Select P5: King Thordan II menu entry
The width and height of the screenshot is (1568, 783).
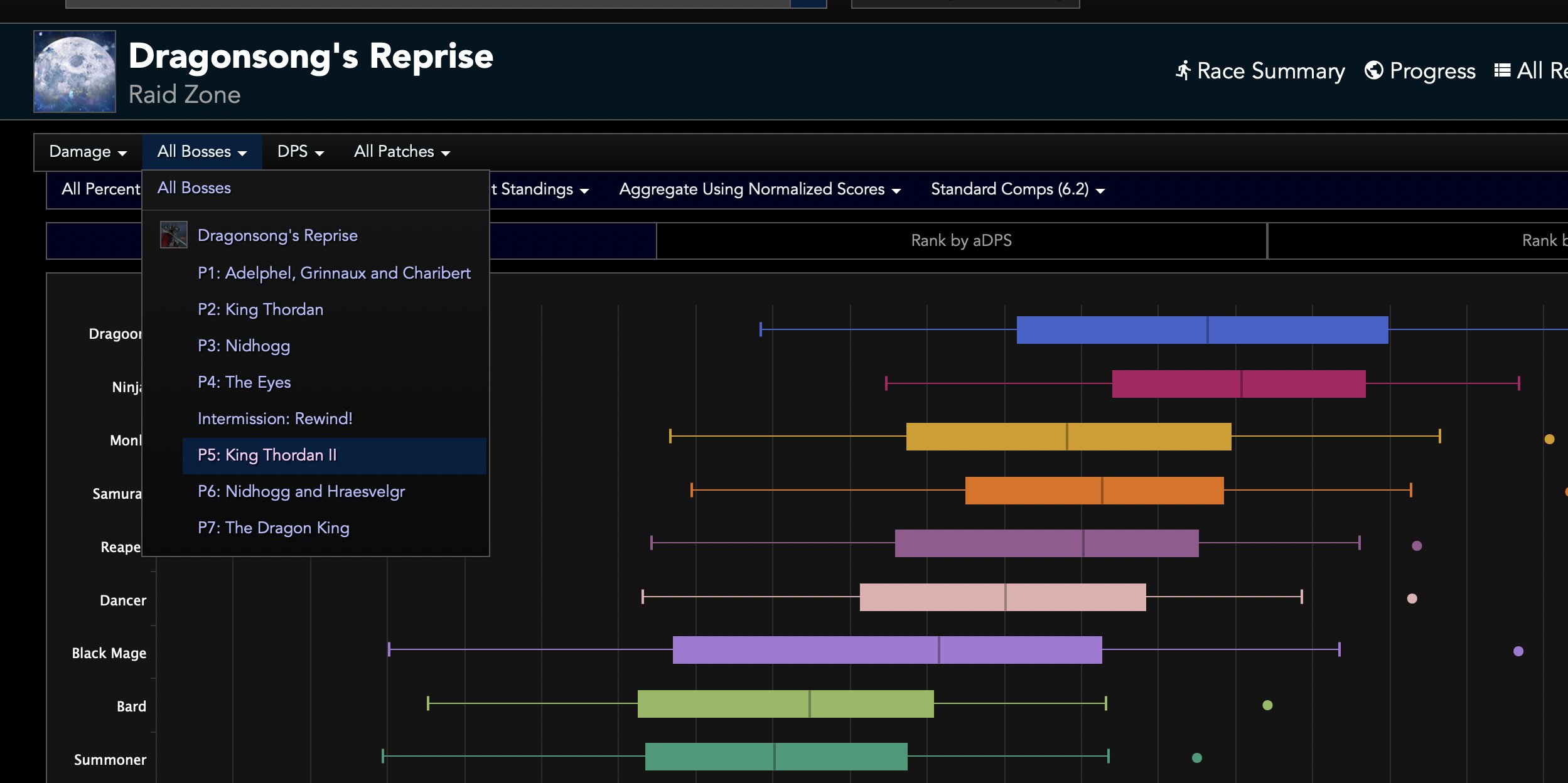(267, 455)
